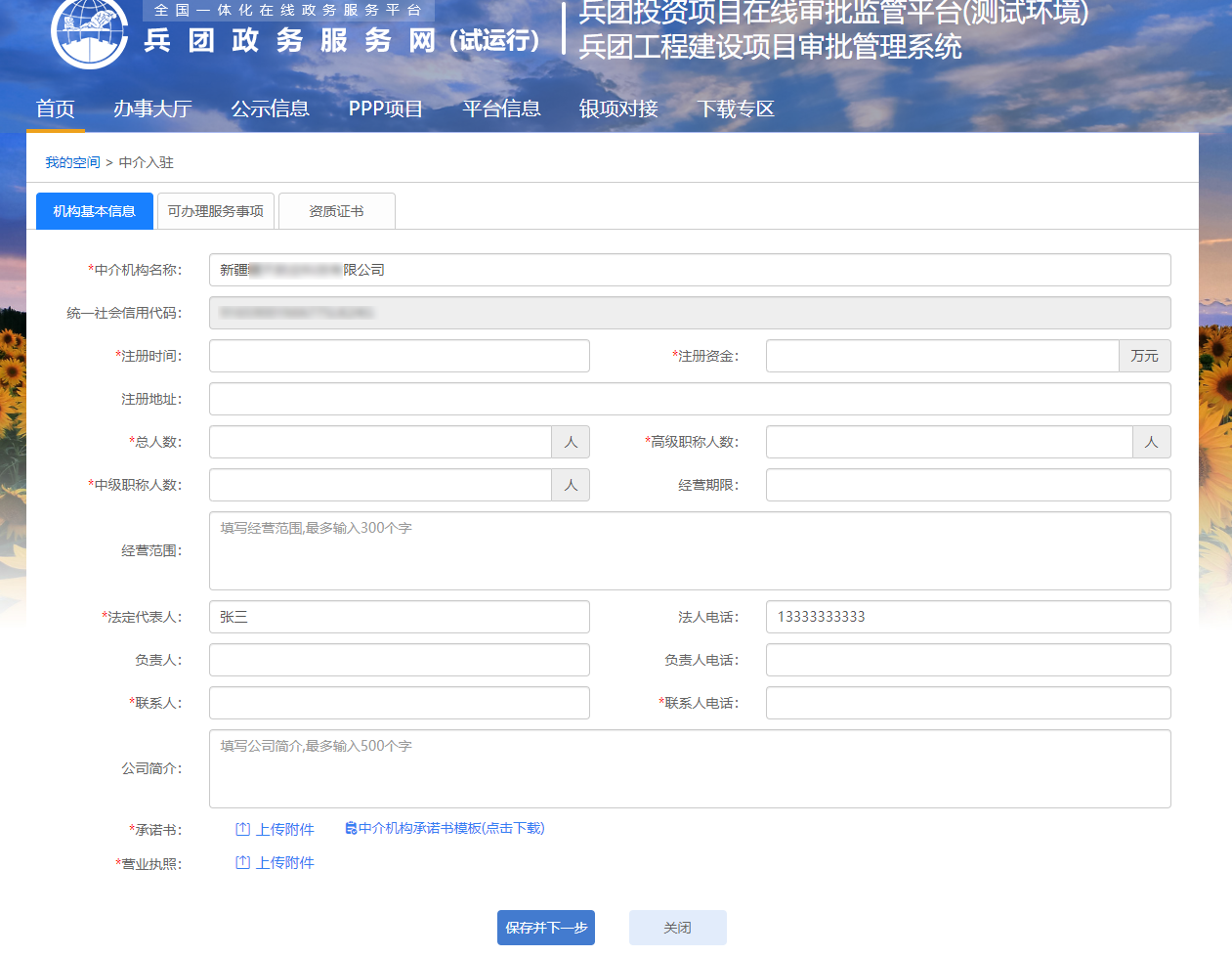Select the 机构基本信息 tab

pyautogui.click(x=95, y=211)
